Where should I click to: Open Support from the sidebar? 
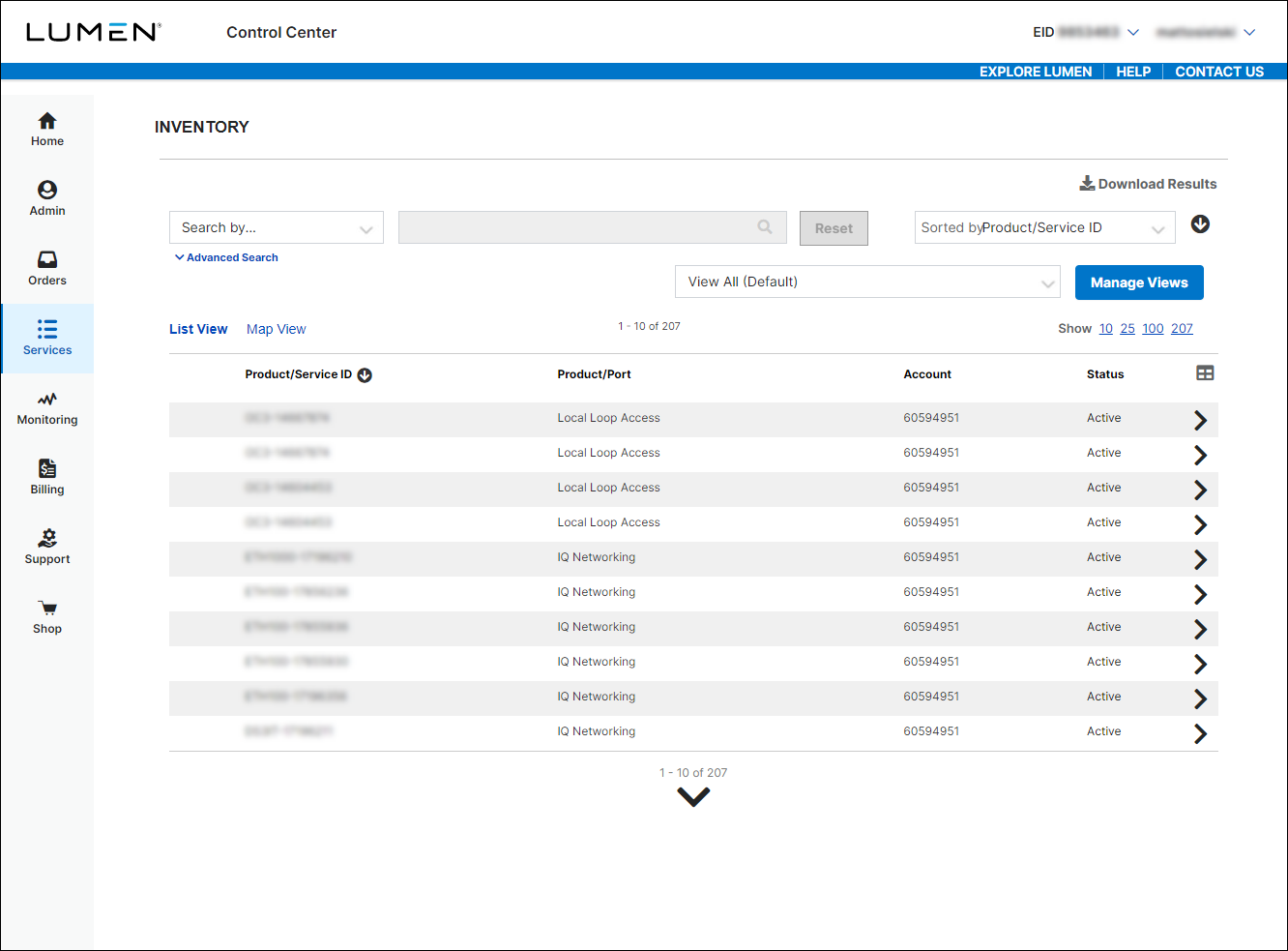click(47, 548)
